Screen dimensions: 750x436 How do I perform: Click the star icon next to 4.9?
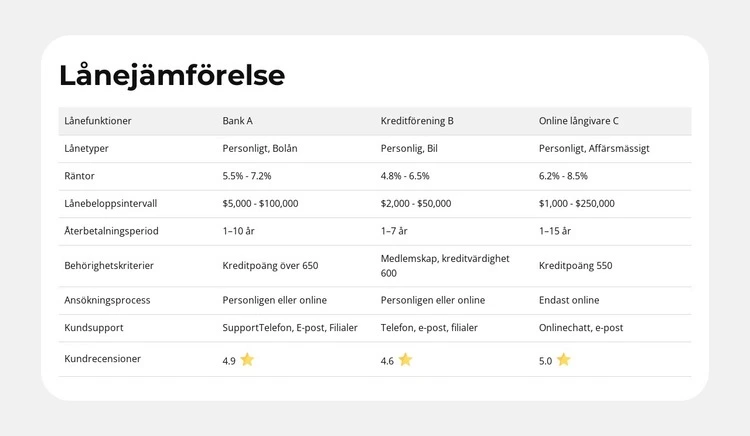(x=247, y=360)
